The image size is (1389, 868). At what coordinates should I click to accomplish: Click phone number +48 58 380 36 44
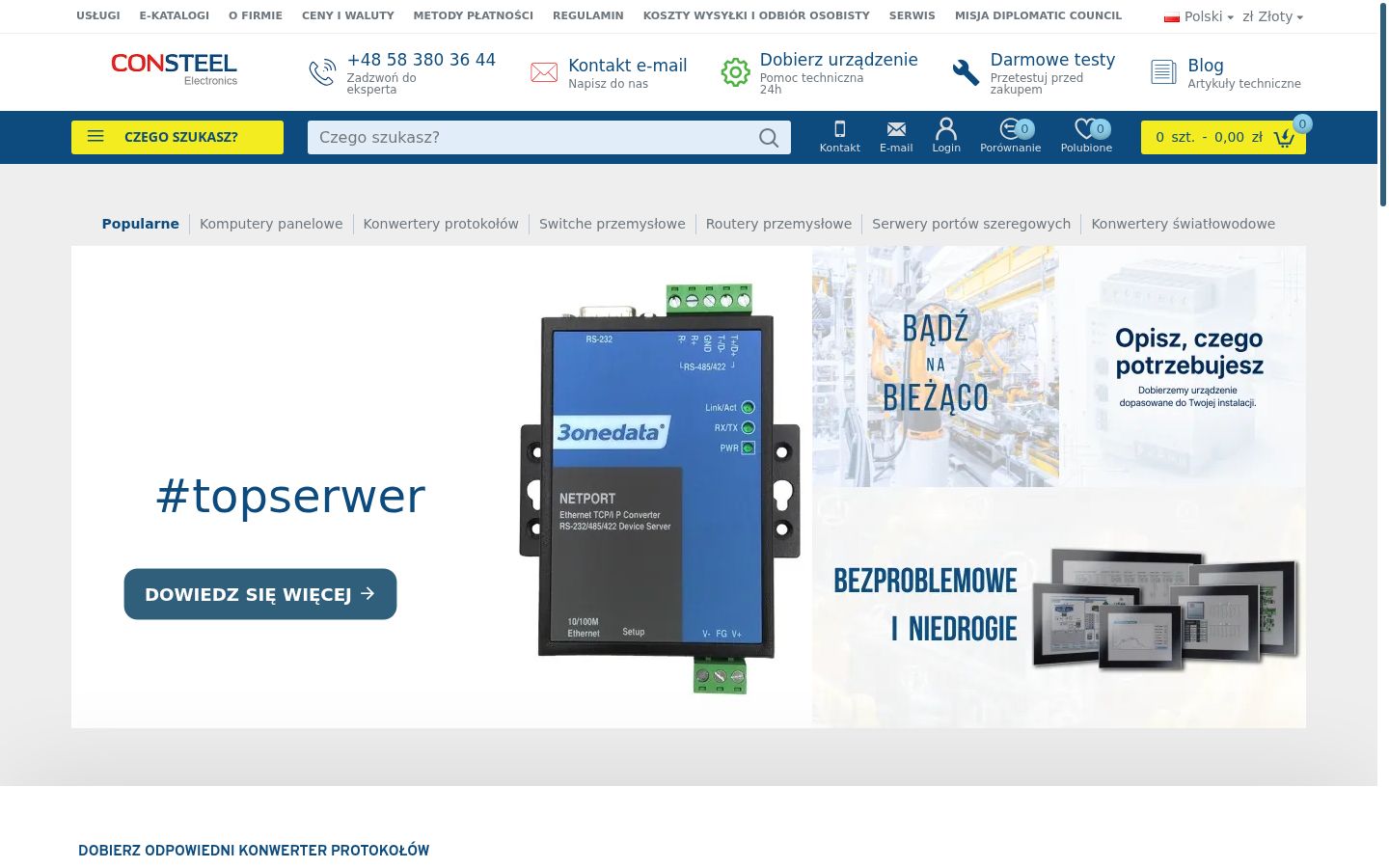422,60
